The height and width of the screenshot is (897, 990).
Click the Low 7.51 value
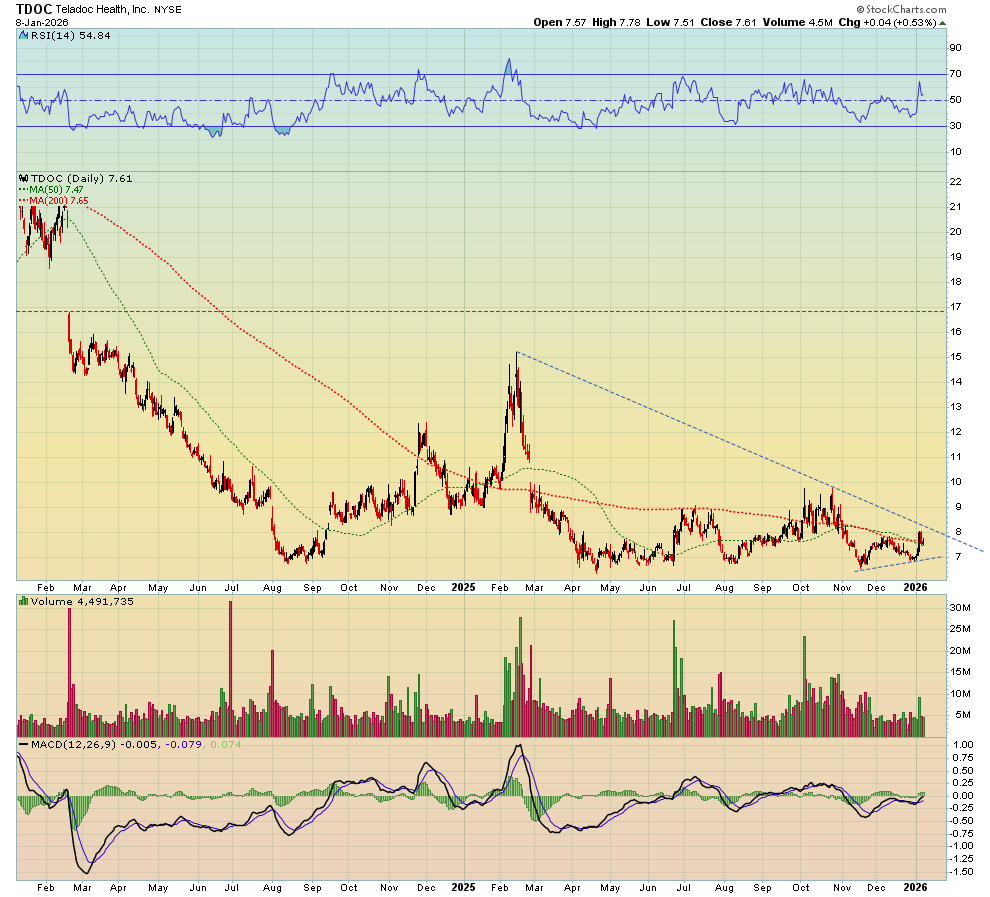[670, 23]
